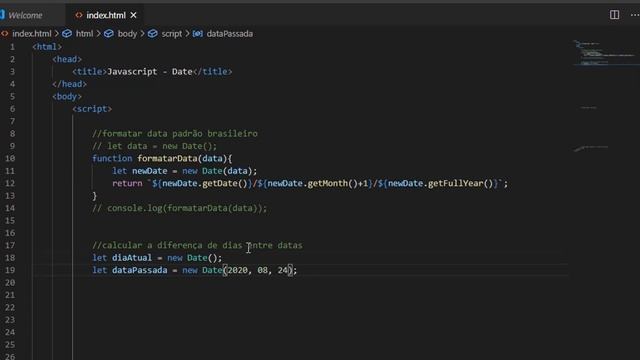Image resolution: width=640 pixels, height=360 pixels.
Task: Click the <body> tag on line 5
Action: coord(67,96)
